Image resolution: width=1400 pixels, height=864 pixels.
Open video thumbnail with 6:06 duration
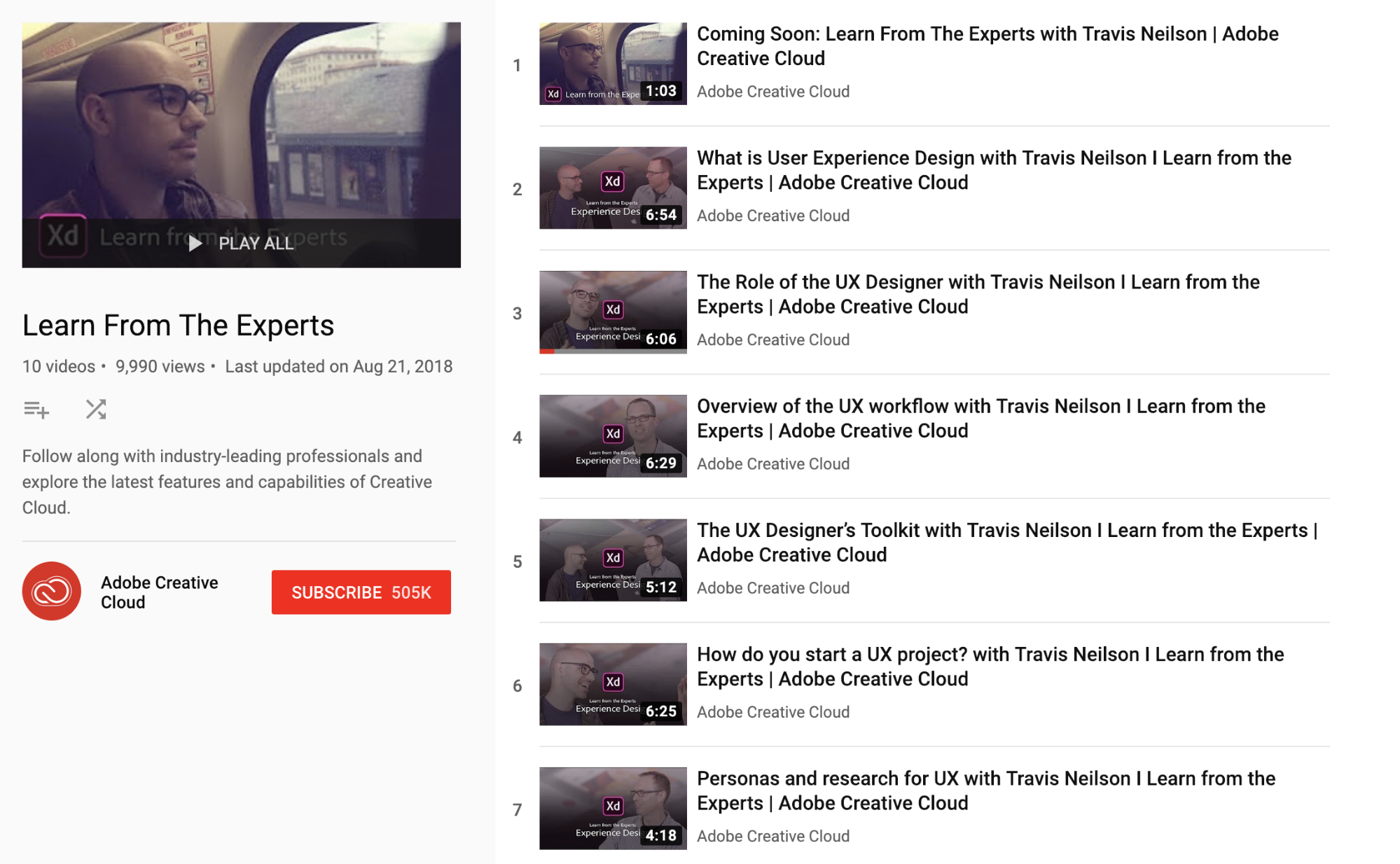(x=613, y=312)
